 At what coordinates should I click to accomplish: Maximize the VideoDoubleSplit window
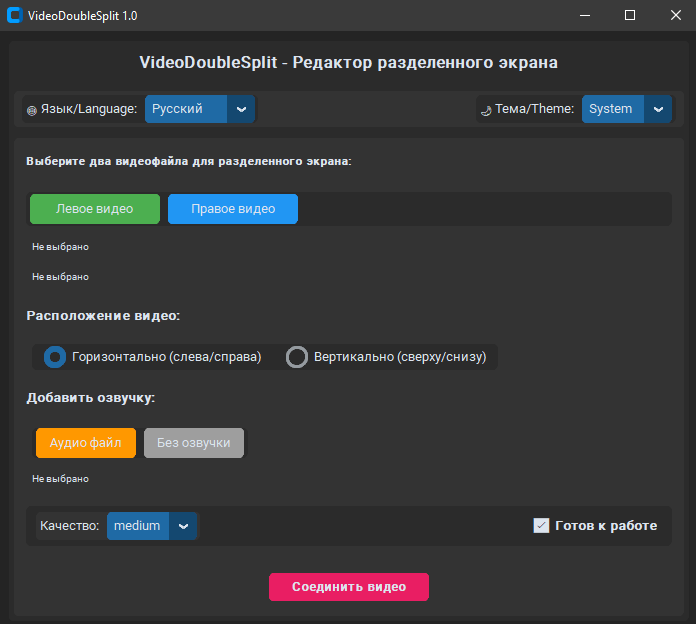click(630, 15)
